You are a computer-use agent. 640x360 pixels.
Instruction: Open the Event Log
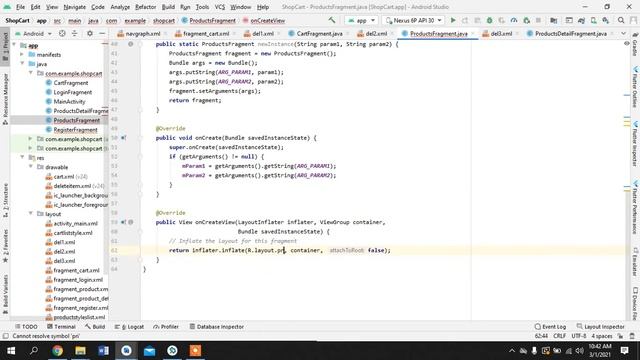(550, 327)
